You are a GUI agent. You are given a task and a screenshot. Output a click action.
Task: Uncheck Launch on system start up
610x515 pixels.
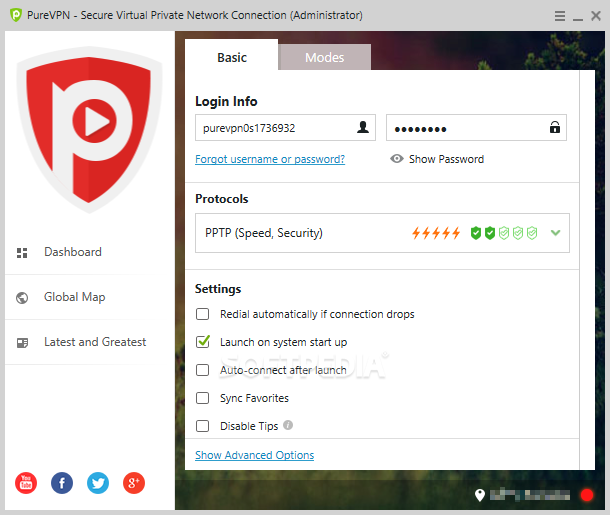click(x=202, y=342)
